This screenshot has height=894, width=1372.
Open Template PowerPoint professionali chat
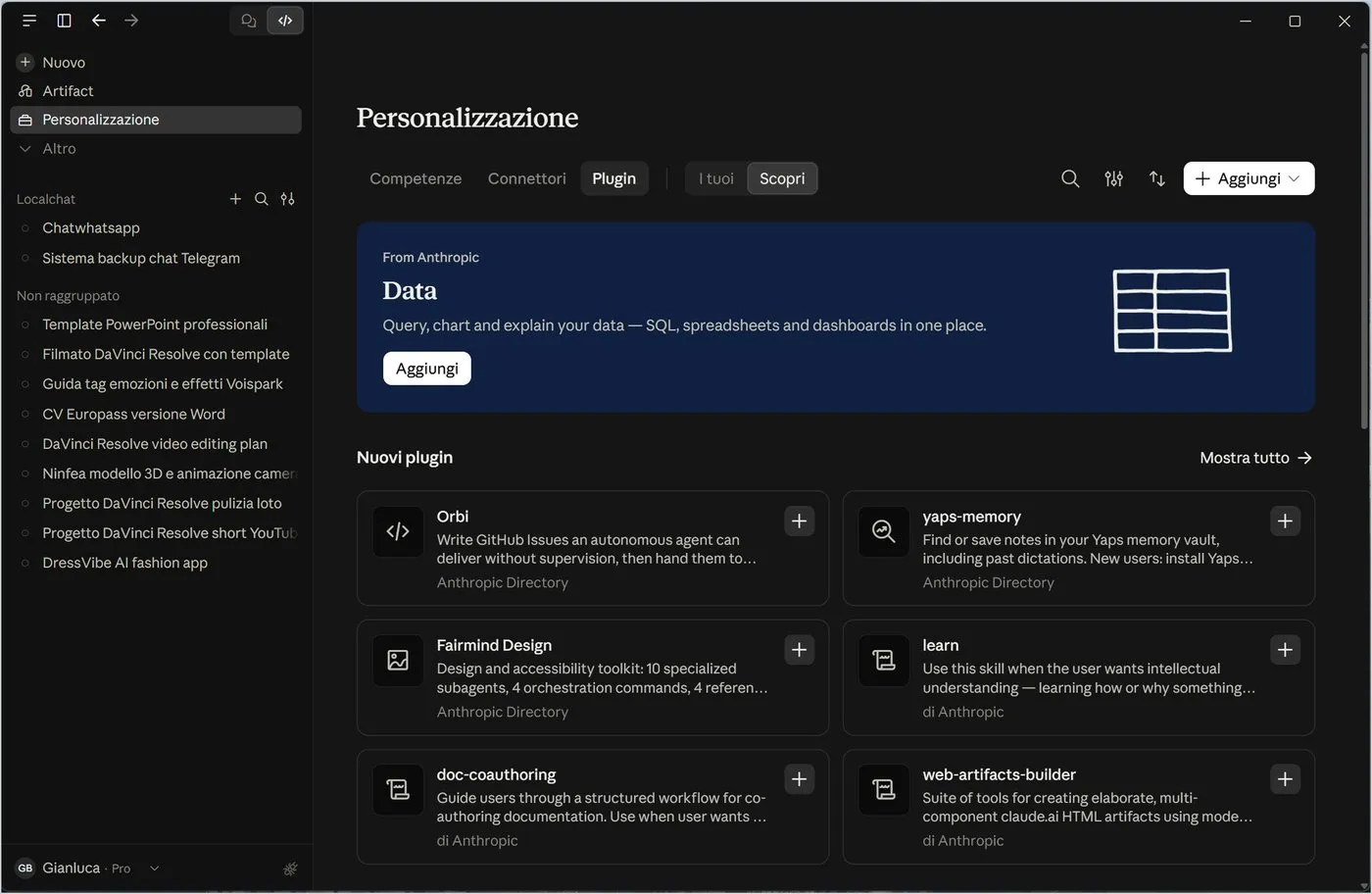[x=156, y=324]
